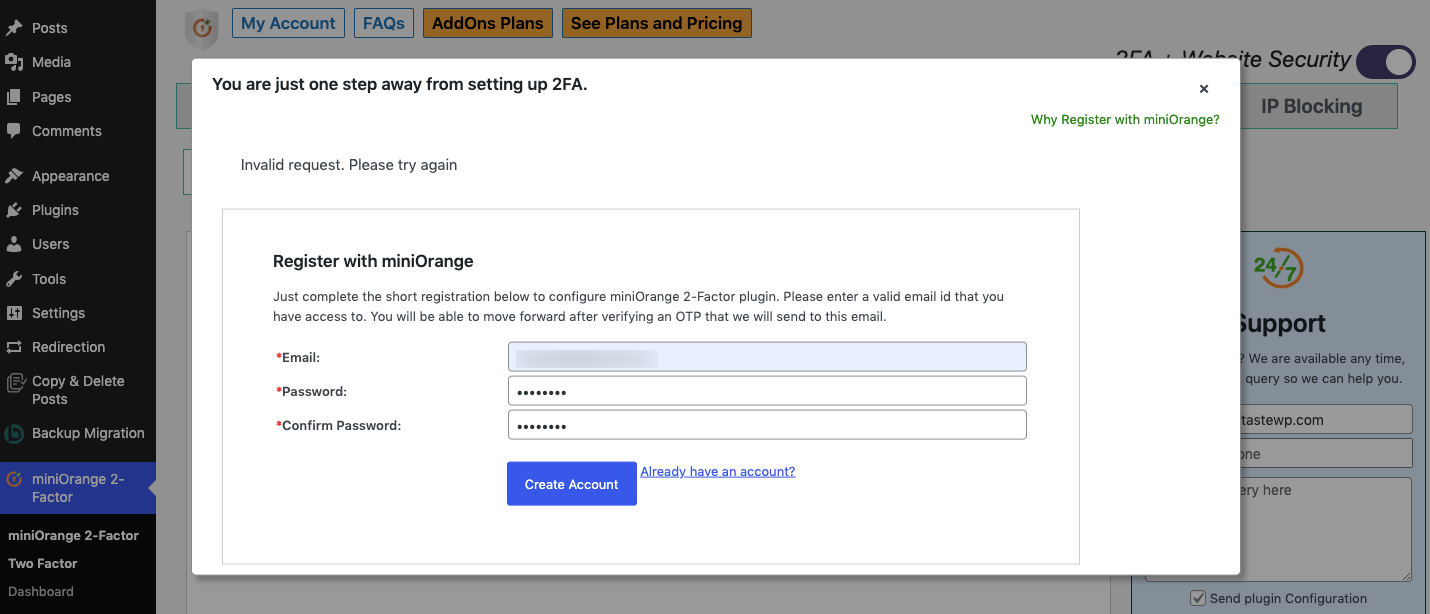Open the Media library icon
This screenshot has height=614, width=1430.
click(14, 62)
